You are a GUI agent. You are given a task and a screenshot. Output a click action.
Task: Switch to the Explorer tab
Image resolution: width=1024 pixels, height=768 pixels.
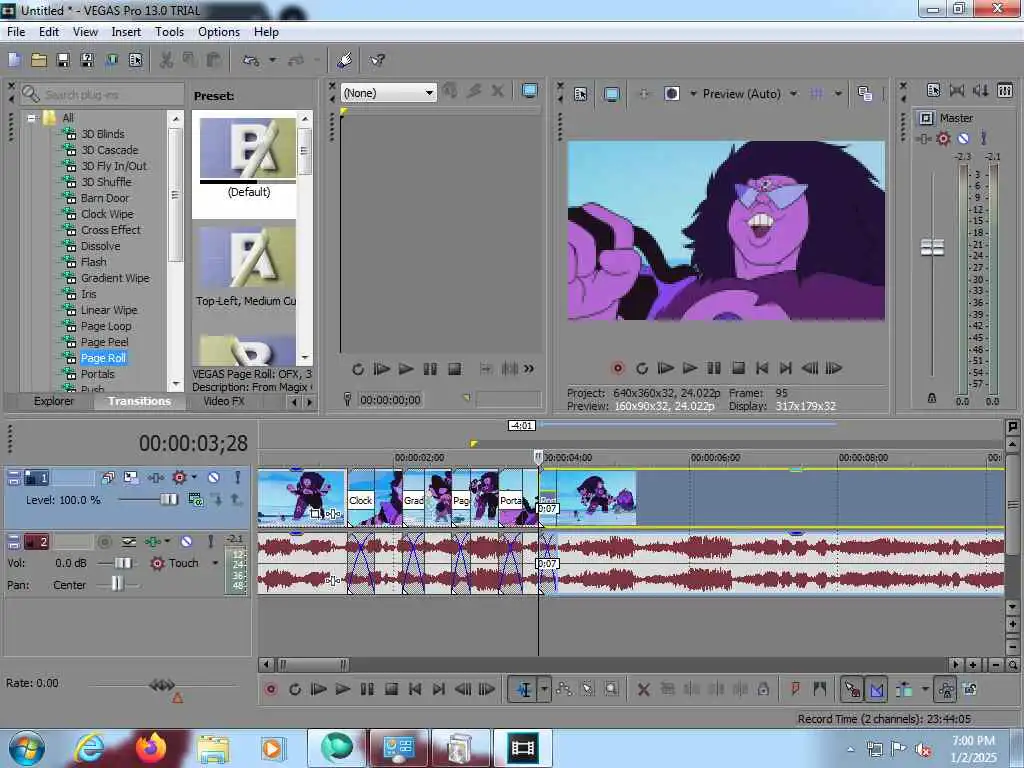point(54,401)
